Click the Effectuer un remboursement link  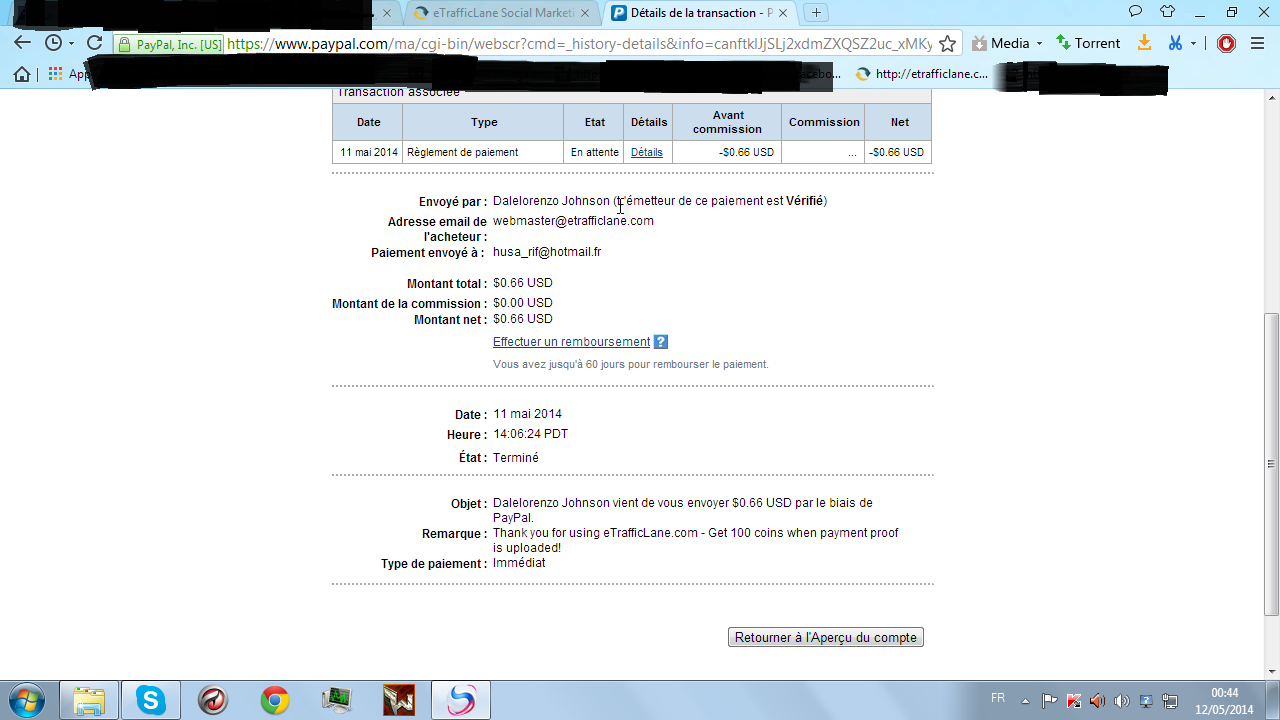point(571,342)
